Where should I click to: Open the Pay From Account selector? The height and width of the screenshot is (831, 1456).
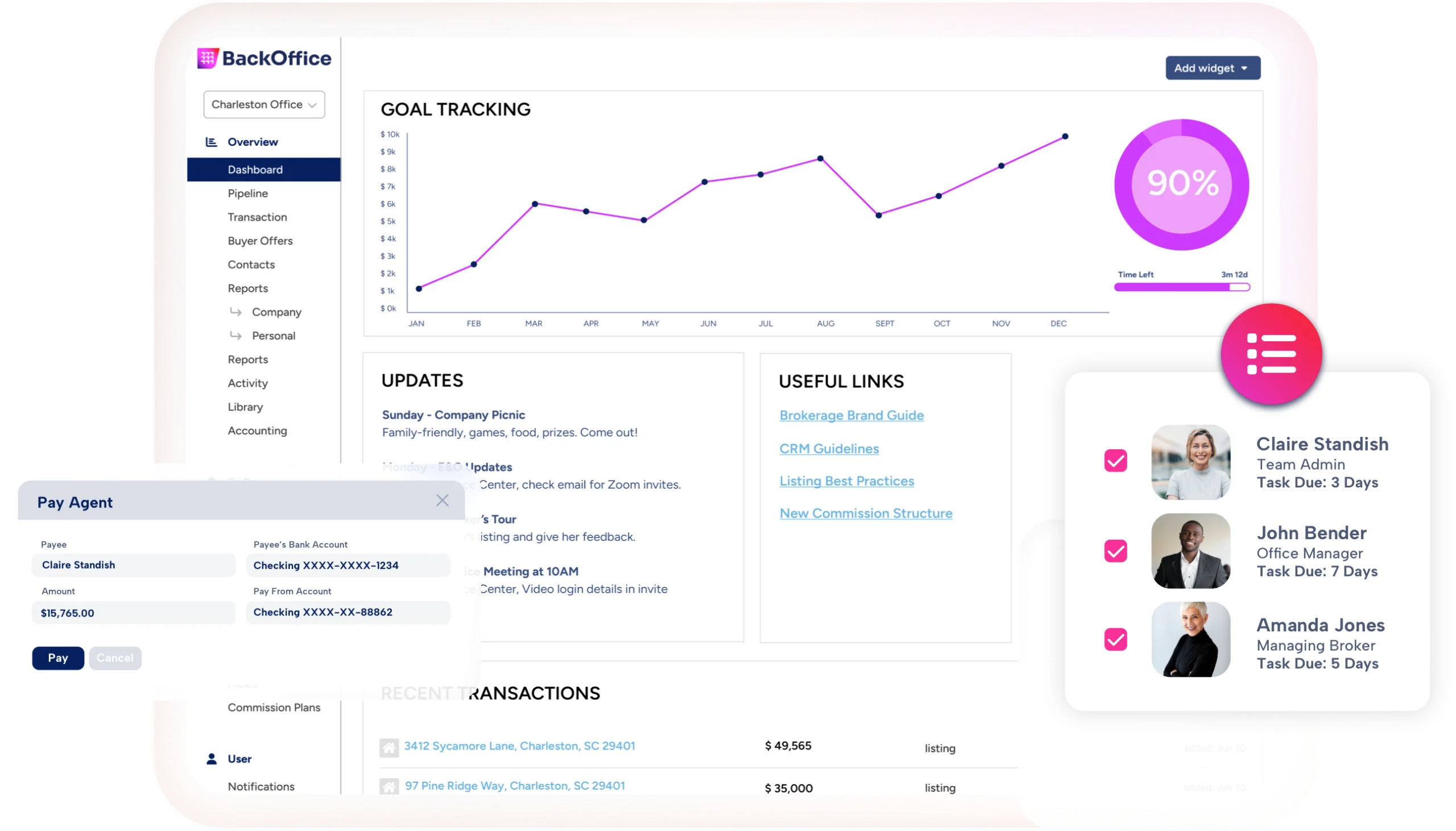pyautogui.click(x=348, y=613)
